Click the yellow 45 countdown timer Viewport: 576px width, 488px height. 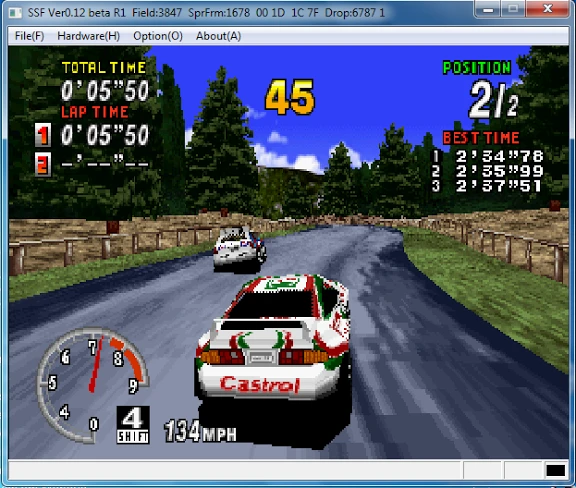point(290,97)
